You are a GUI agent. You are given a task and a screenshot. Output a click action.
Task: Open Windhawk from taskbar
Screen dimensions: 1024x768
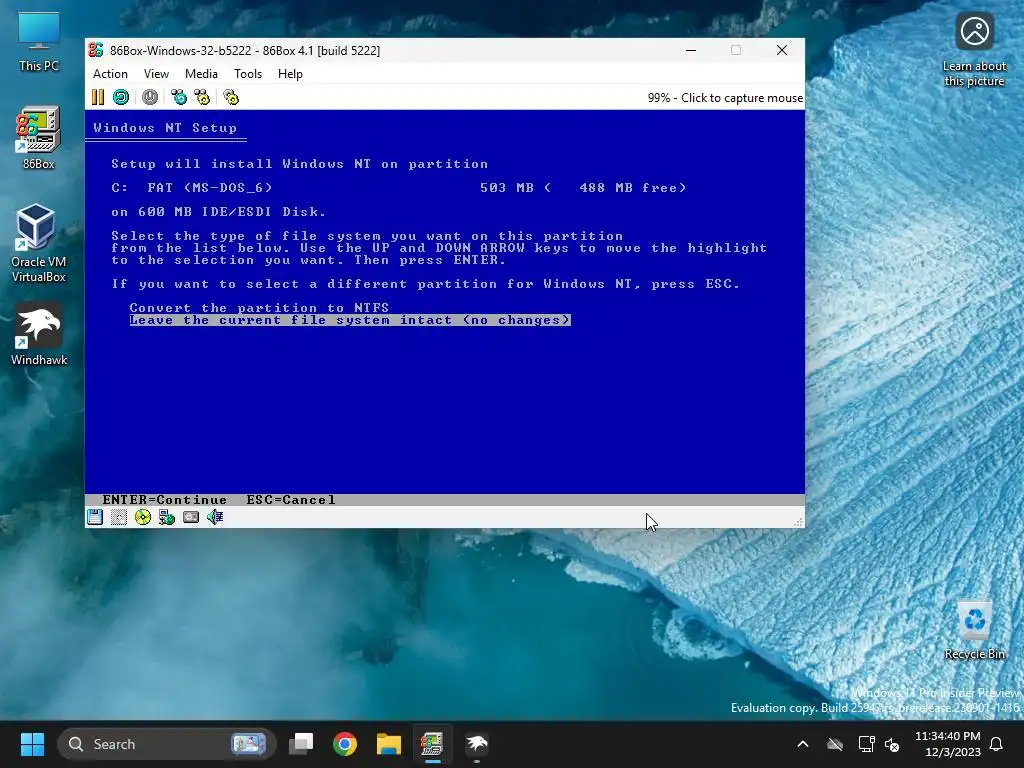tap(477, 744)
